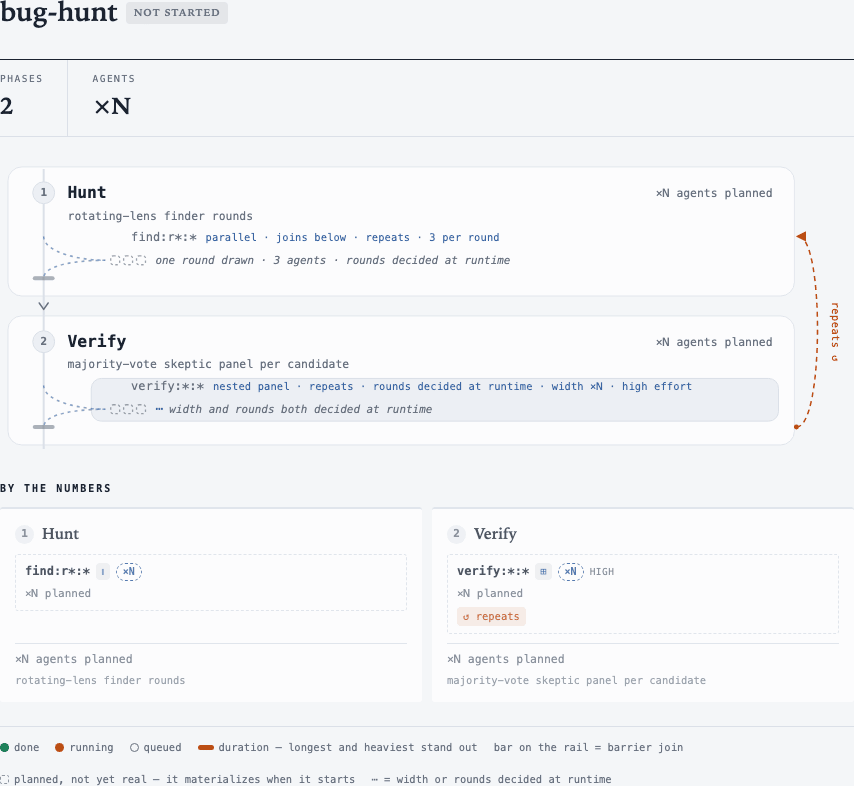The width and height of the screenshot is (854, 786).
Task: Select the verify:*:* nested panel row
Action: [435, 399]
